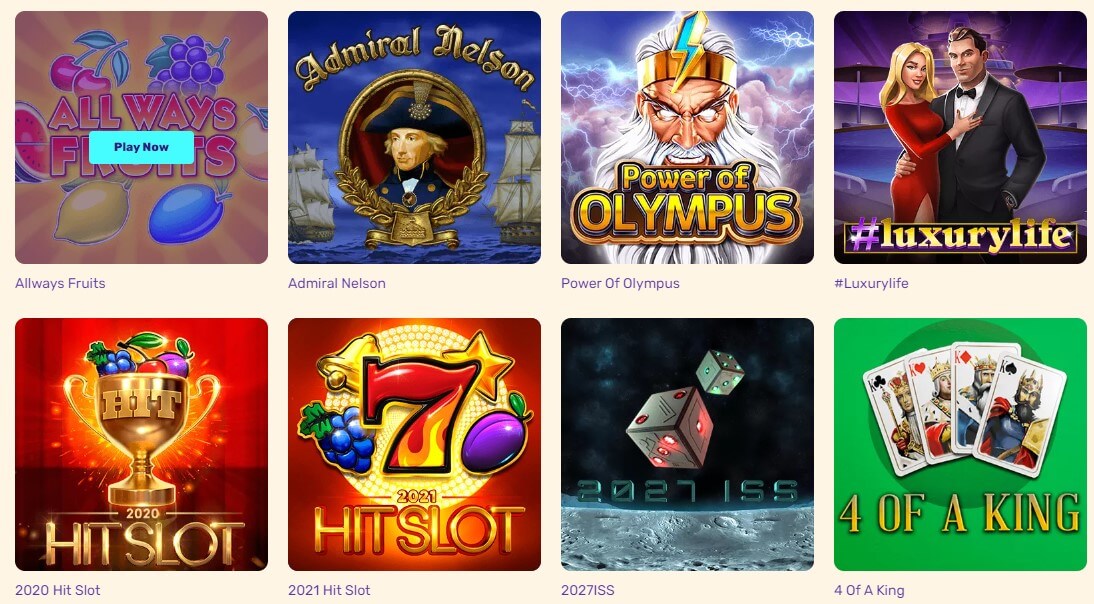Click the Admiral Nelson title link
Image resolution: width=1094 pixels, height=604 pixels.
[x=337, y=283]
